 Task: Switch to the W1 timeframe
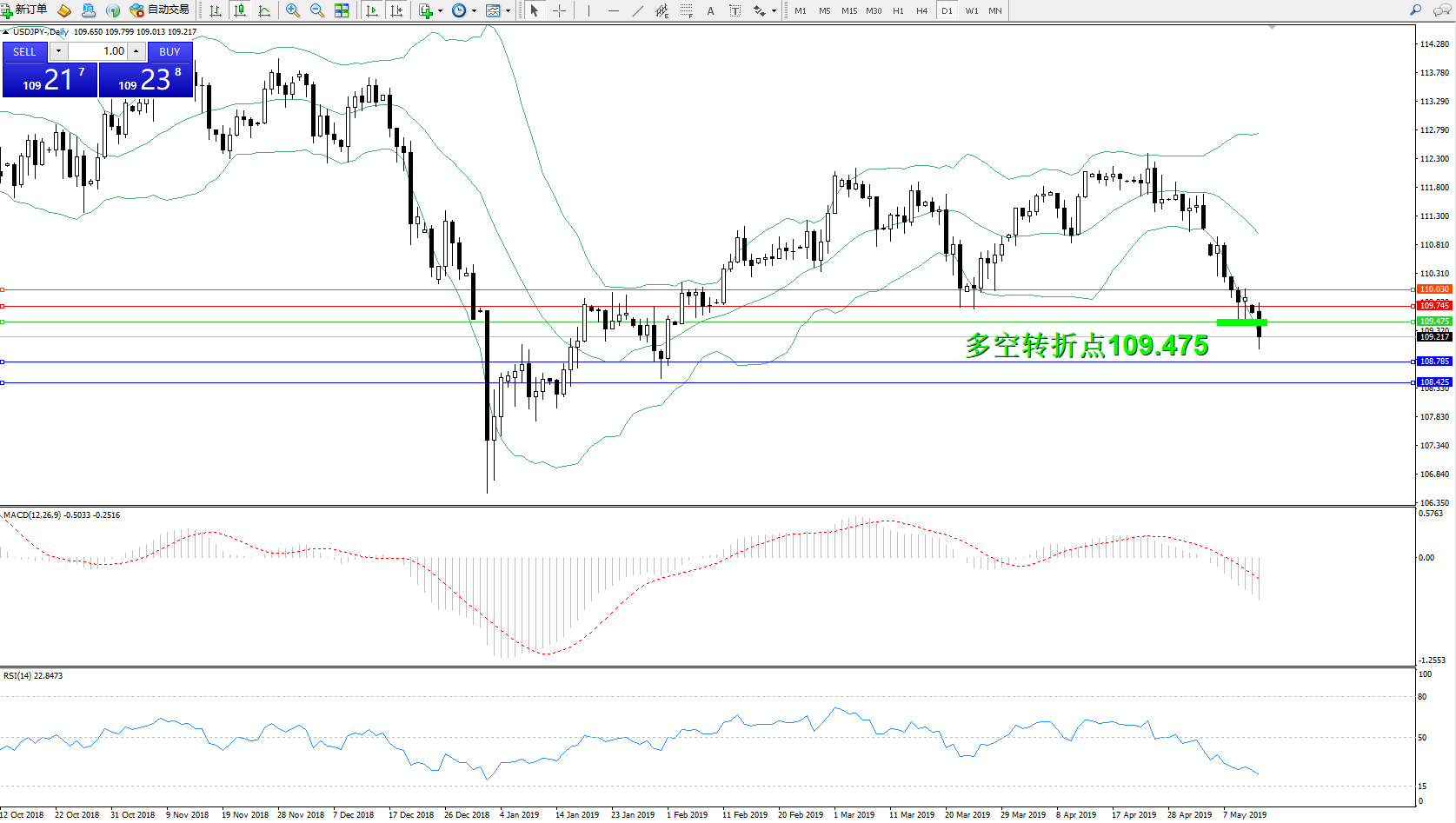971,10
